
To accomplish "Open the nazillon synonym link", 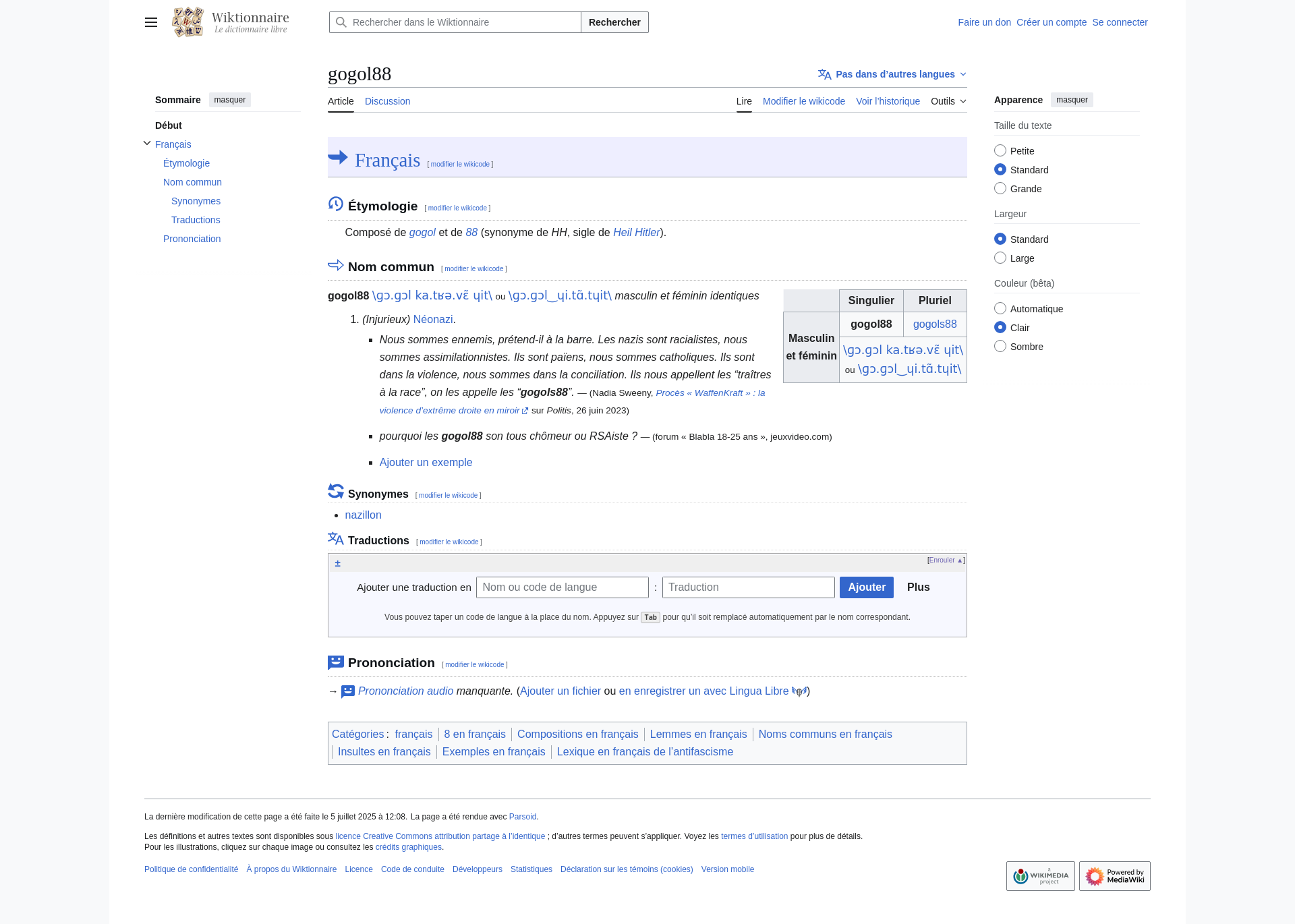I will (x=363, y=515).
